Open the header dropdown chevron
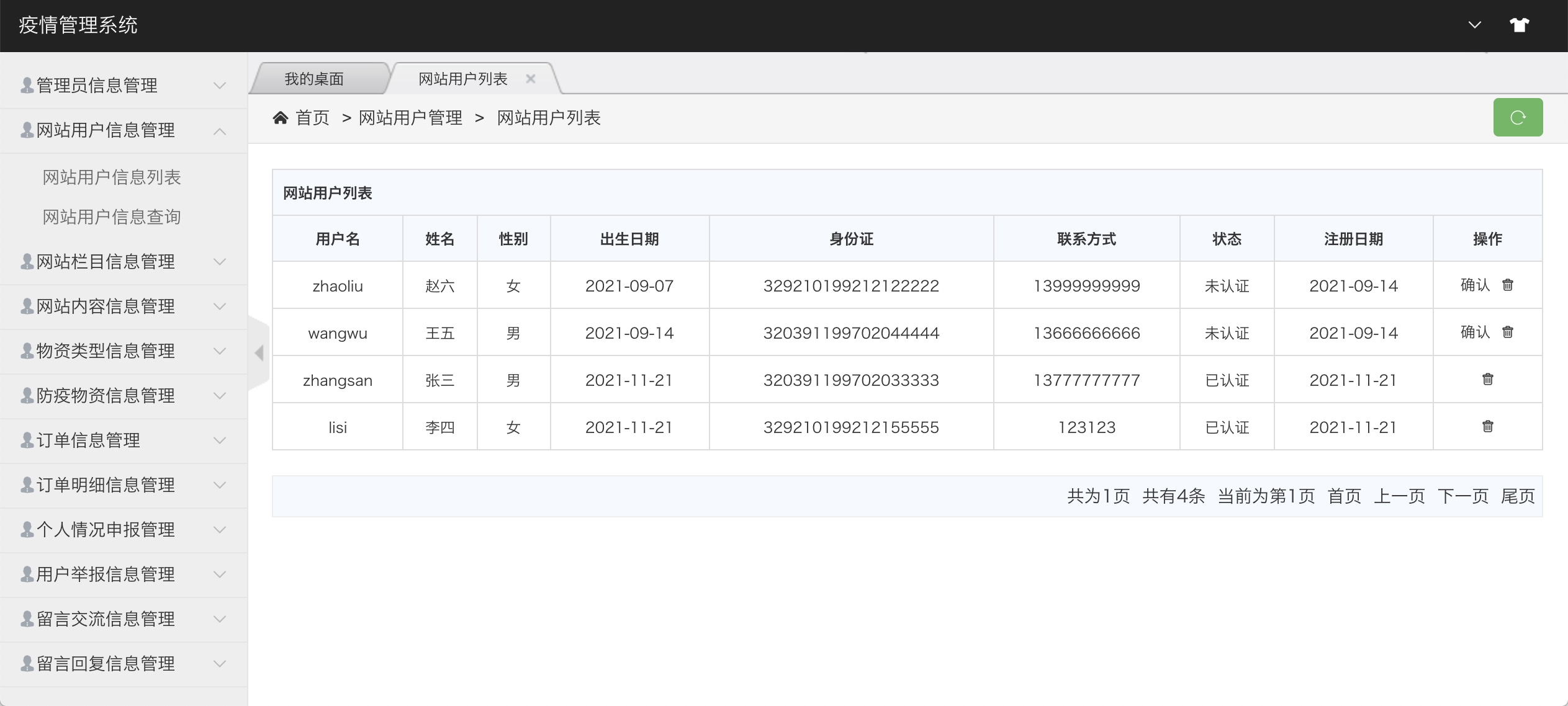Screen dimensions: 1568x706 1475,25
